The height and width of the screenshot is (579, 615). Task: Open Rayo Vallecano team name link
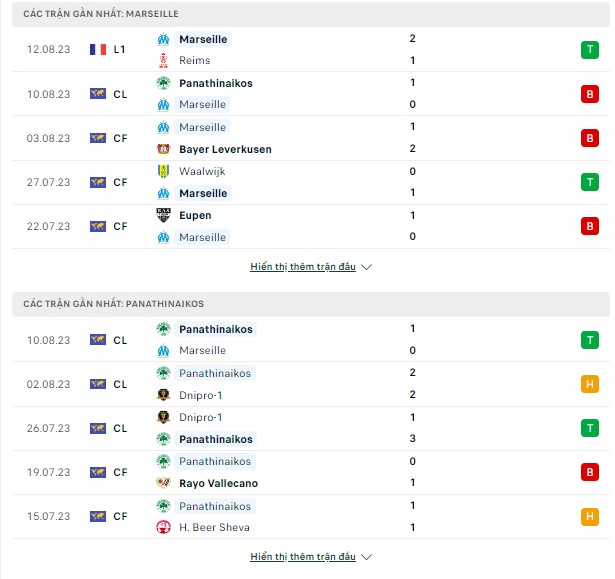[218, 483]
